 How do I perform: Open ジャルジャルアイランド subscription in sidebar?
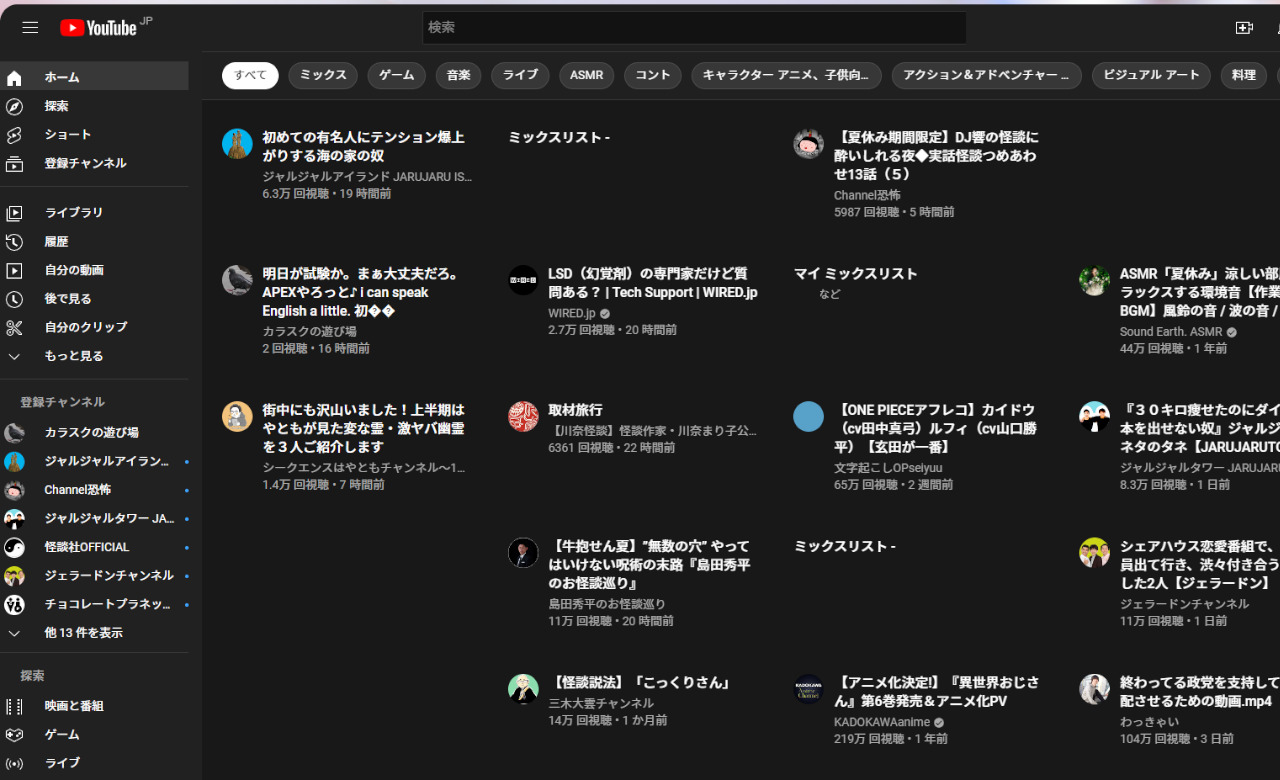94,461
